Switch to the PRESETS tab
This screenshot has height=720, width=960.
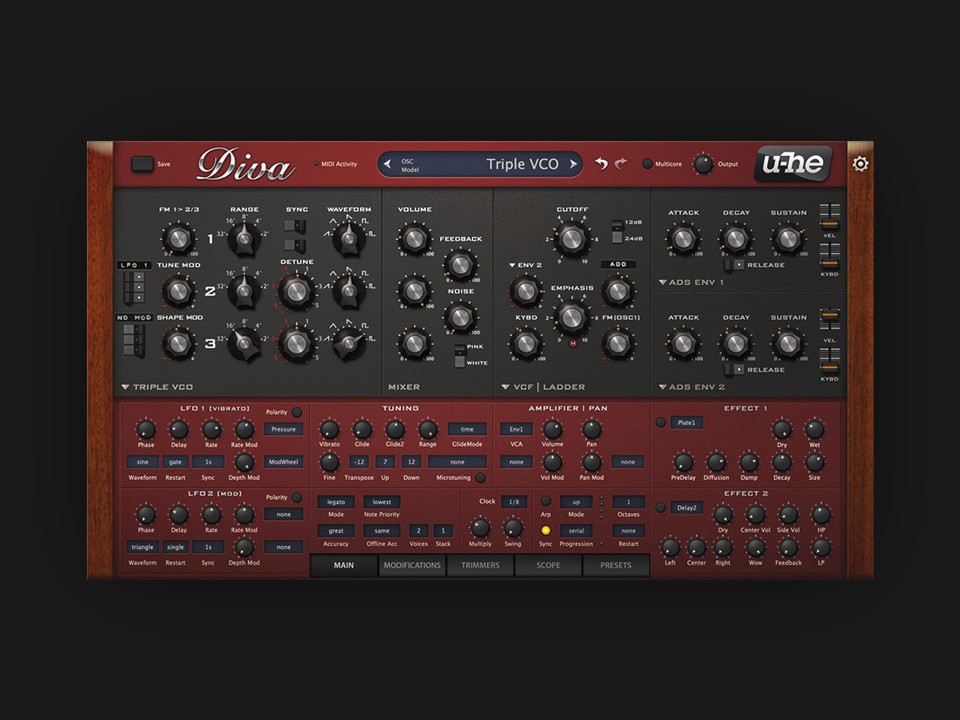(x=616, y=565)
